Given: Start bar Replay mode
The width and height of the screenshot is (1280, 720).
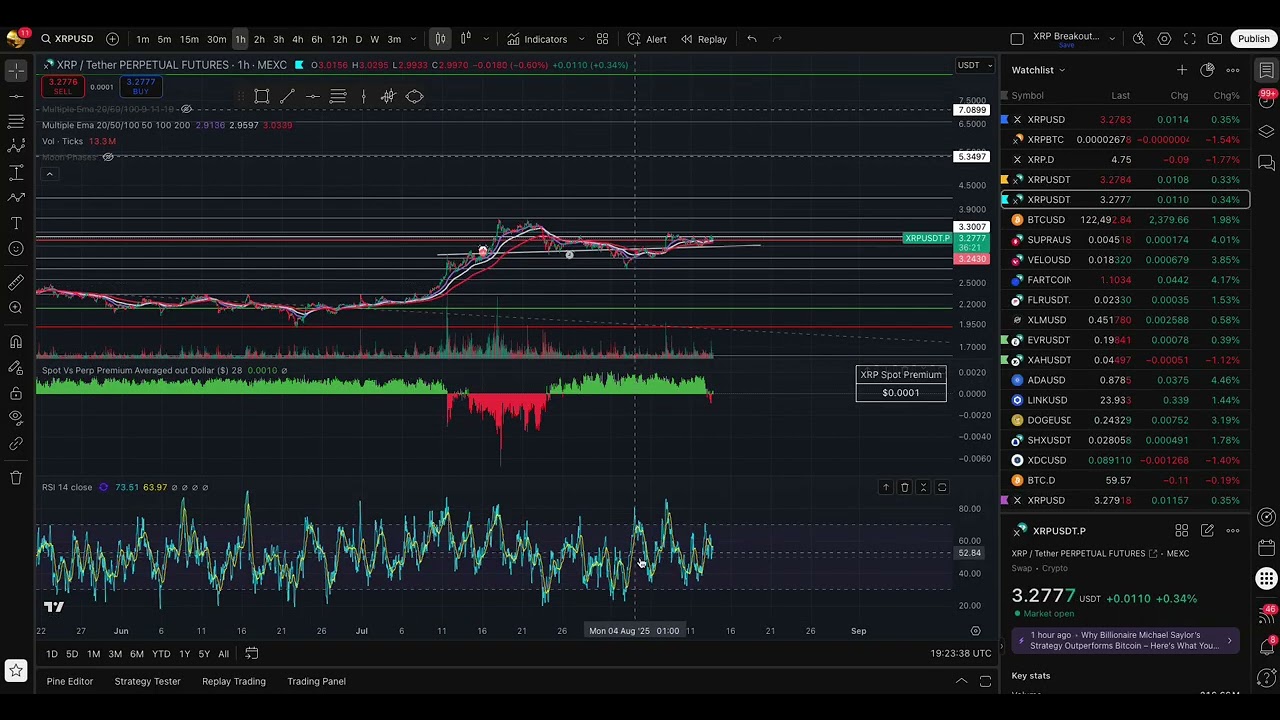Looking at the screenshot, I should (x=704, y=39).
